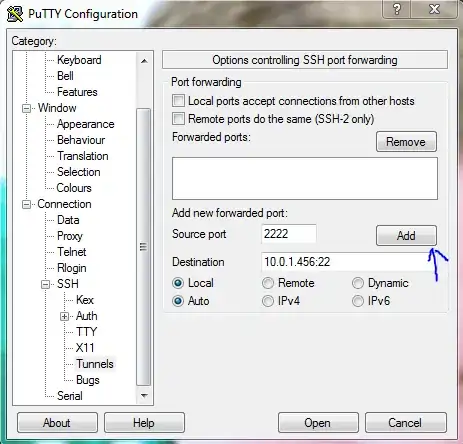Image resolution: width=463 pixels, height=444 pixels.
Task: Choose the IPv4 radio option
Action: click(x=268, y=301)
